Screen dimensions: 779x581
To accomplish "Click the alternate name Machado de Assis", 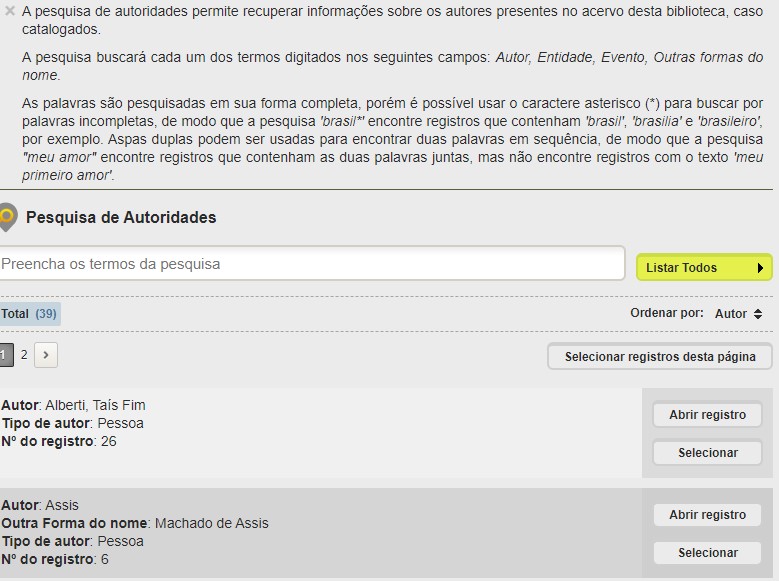I will 211,523.
